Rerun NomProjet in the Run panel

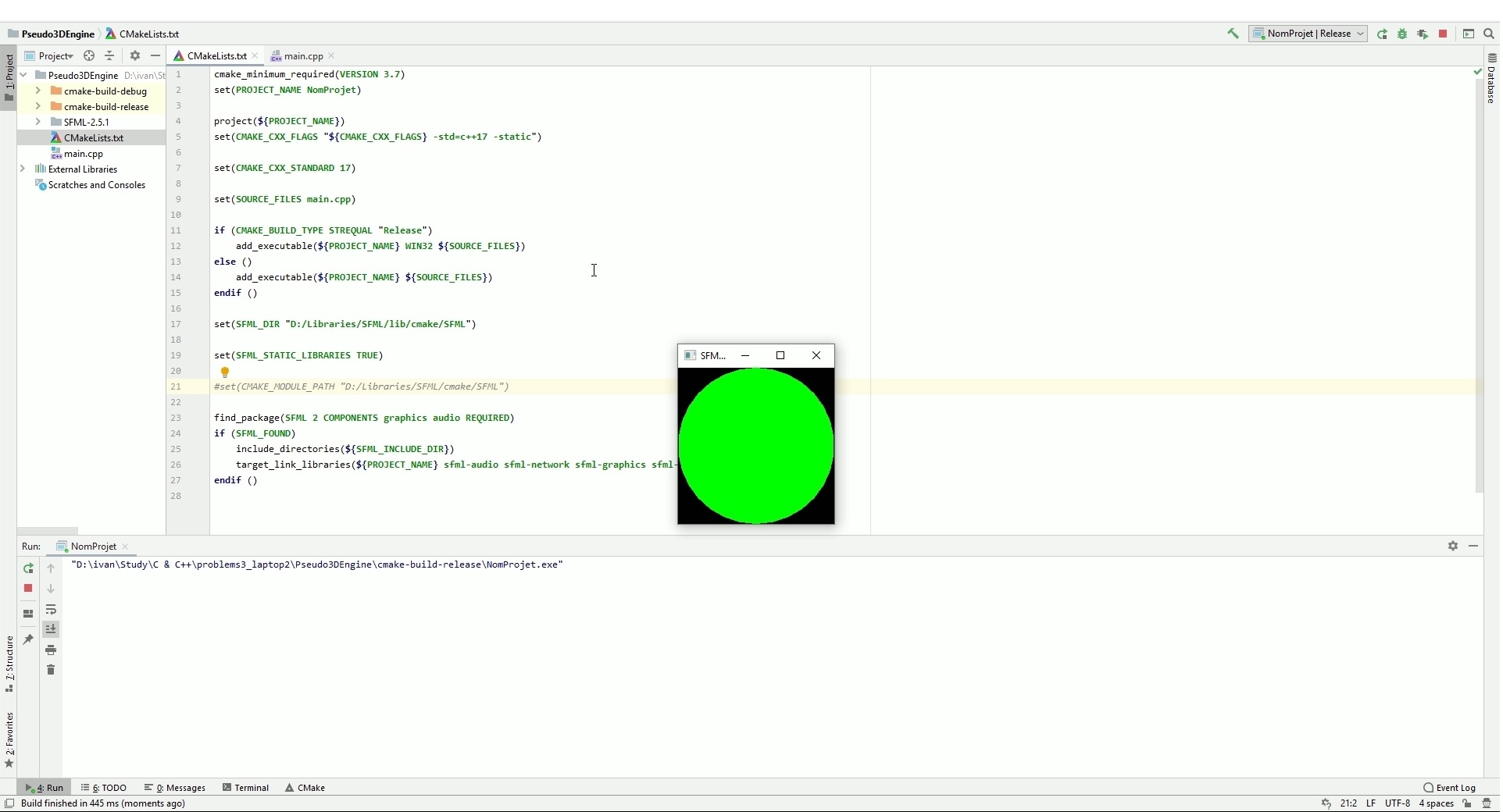[x=28, y=568]
